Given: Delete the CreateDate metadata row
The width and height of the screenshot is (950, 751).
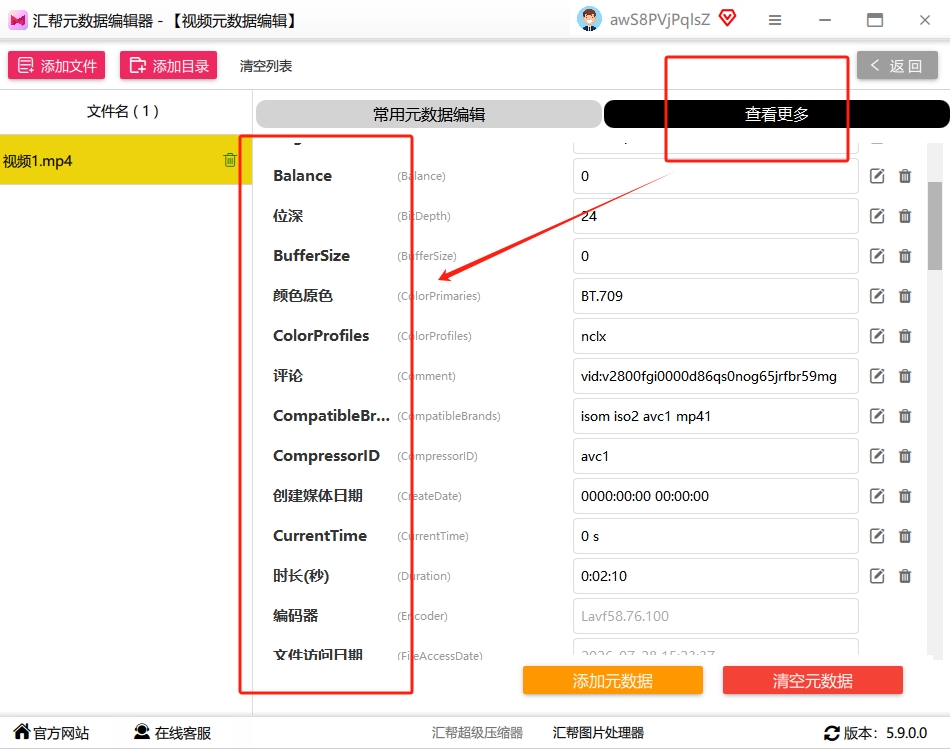Looking at the screenshot, I should 905,496.
